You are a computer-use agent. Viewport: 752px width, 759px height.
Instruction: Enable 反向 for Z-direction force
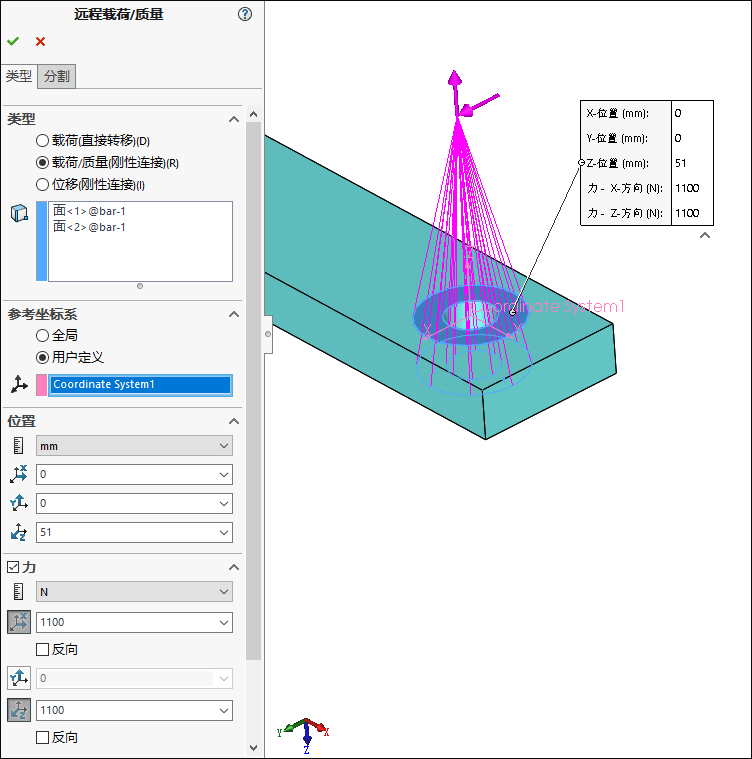pos(42,738)
